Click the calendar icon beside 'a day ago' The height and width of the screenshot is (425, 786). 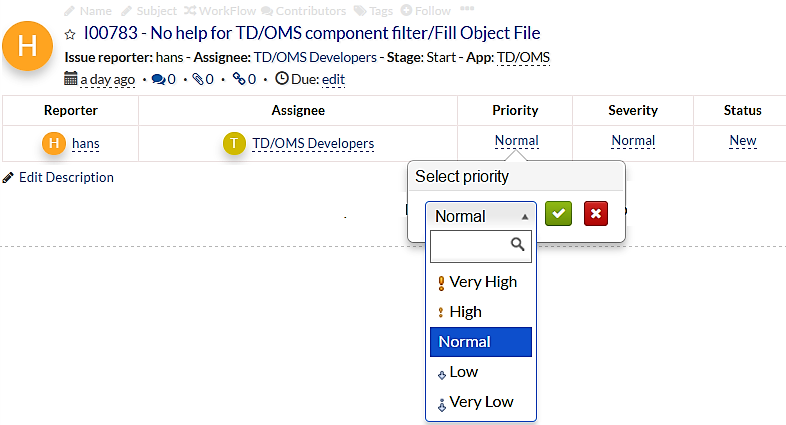(70, 79)
